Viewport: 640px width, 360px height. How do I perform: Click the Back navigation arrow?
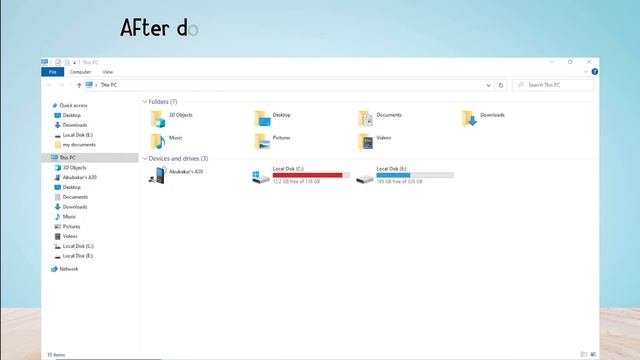tap(49, 85)
